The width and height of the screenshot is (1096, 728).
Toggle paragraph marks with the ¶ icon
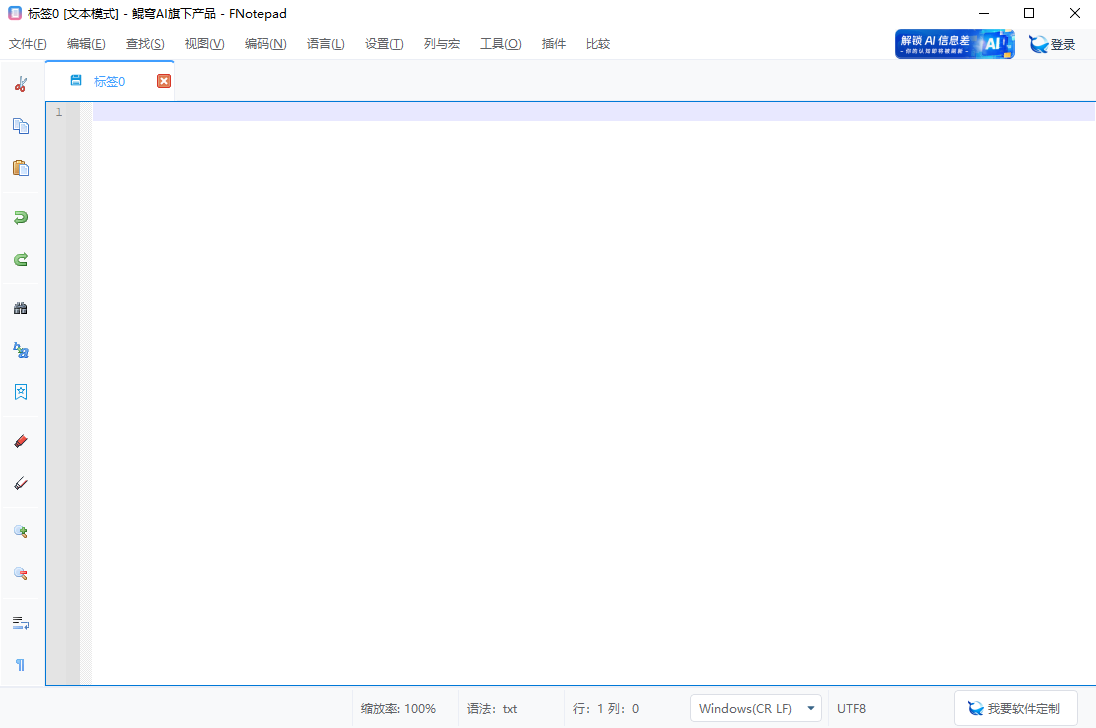click(x=21, y=664)
